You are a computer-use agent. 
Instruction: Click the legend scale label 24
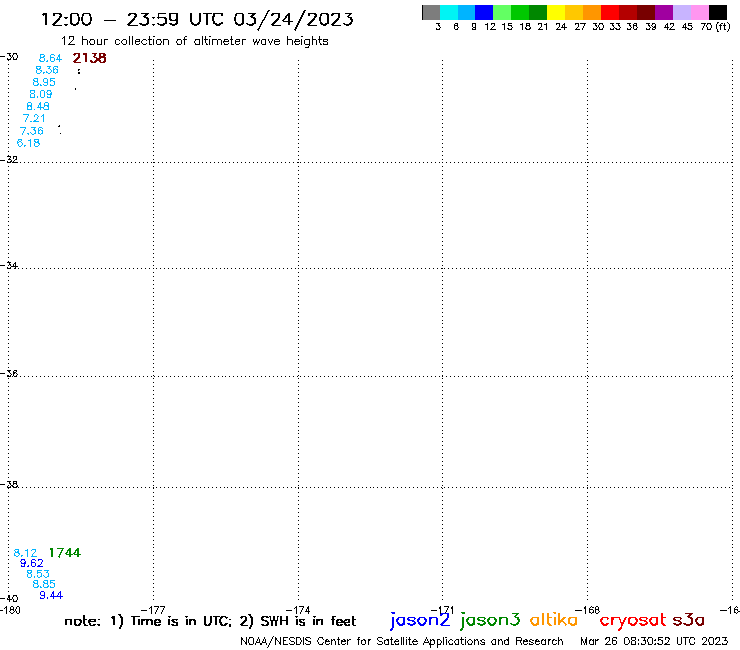(x=561, y=27)
